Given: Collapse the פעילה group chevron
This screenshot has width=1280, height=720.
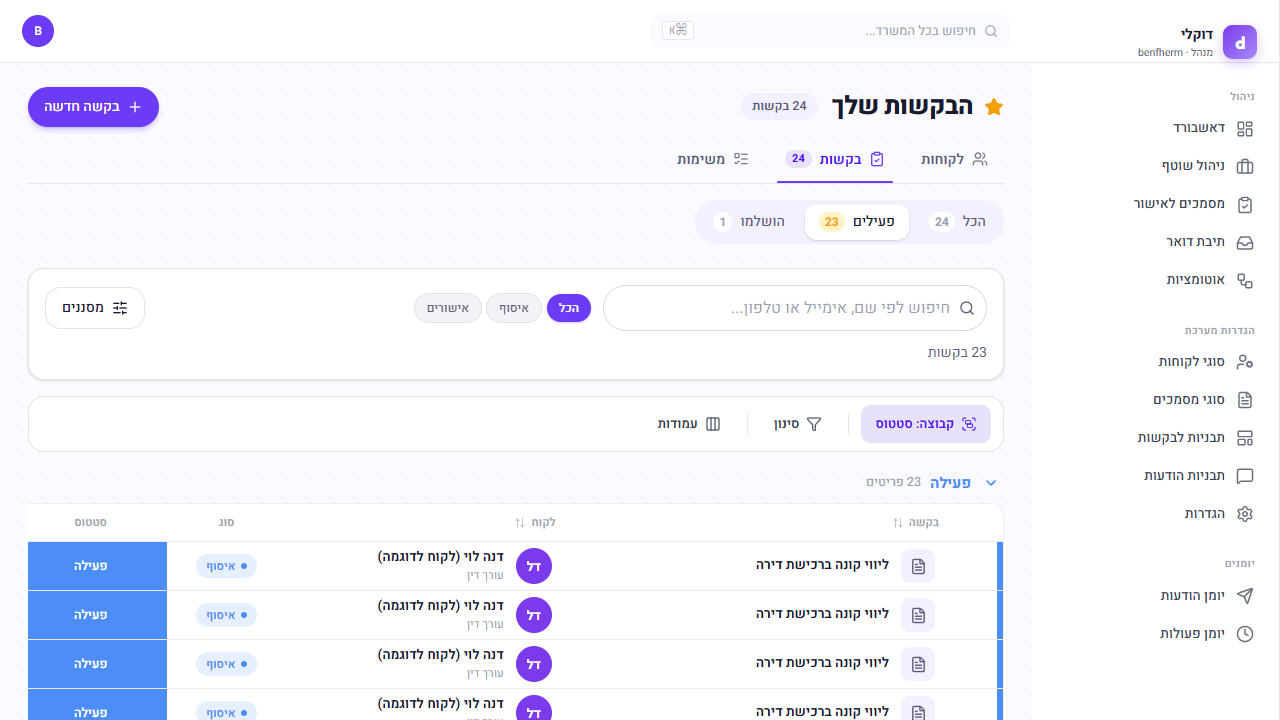Looking at the screenshot, I should (991, 483).
